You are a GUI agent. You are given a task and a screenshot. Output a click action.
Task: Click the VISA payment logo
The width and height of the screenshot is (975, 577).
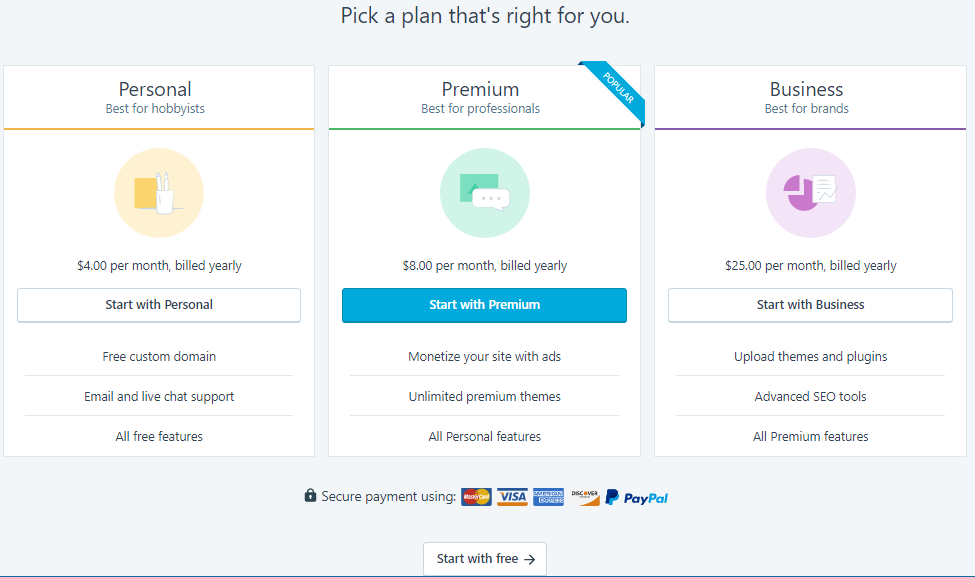click(x=512, y=497)
